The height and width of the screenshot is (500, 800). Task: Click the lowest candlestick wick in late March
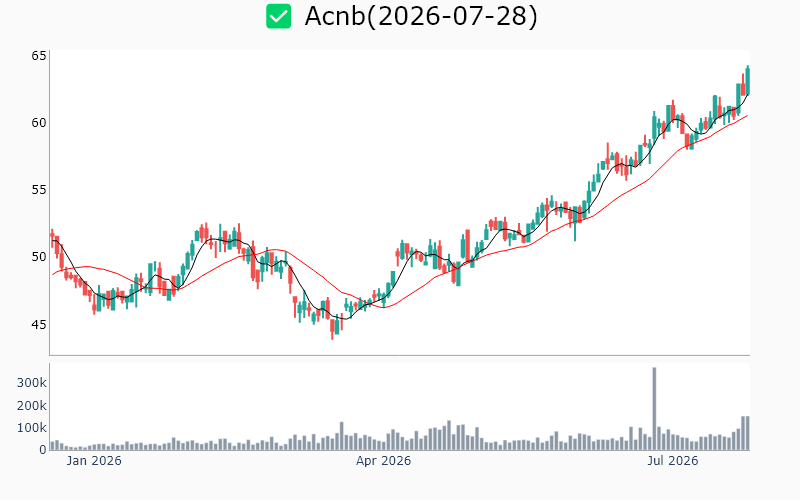point(332,329)
